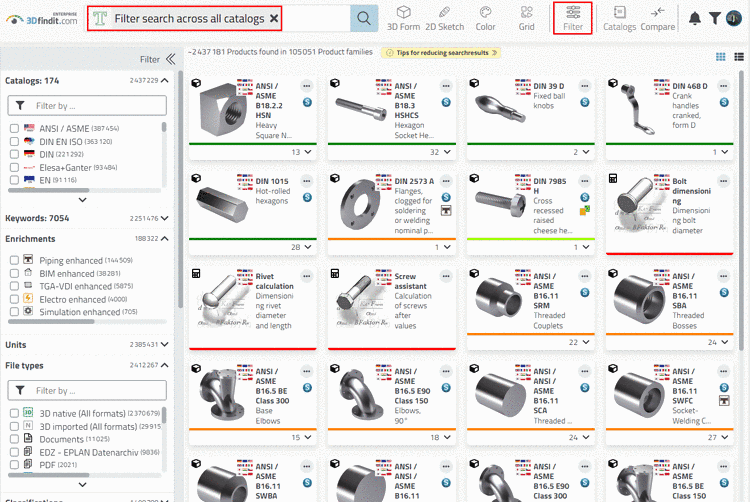Click Catalogs list horizontal scrollbar
The image size is (750, 502).
coord(49,190)
